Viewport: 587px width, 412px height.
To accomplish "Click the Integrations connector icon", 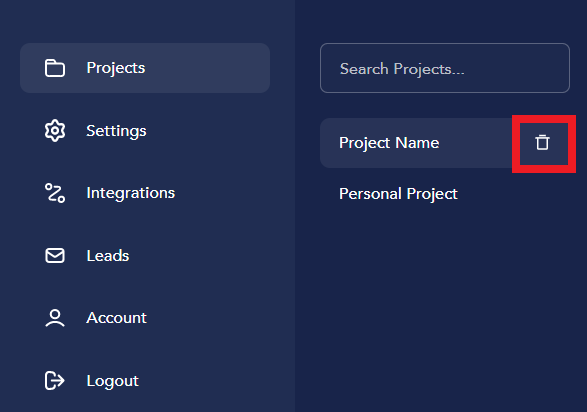I will pos(55,193).
